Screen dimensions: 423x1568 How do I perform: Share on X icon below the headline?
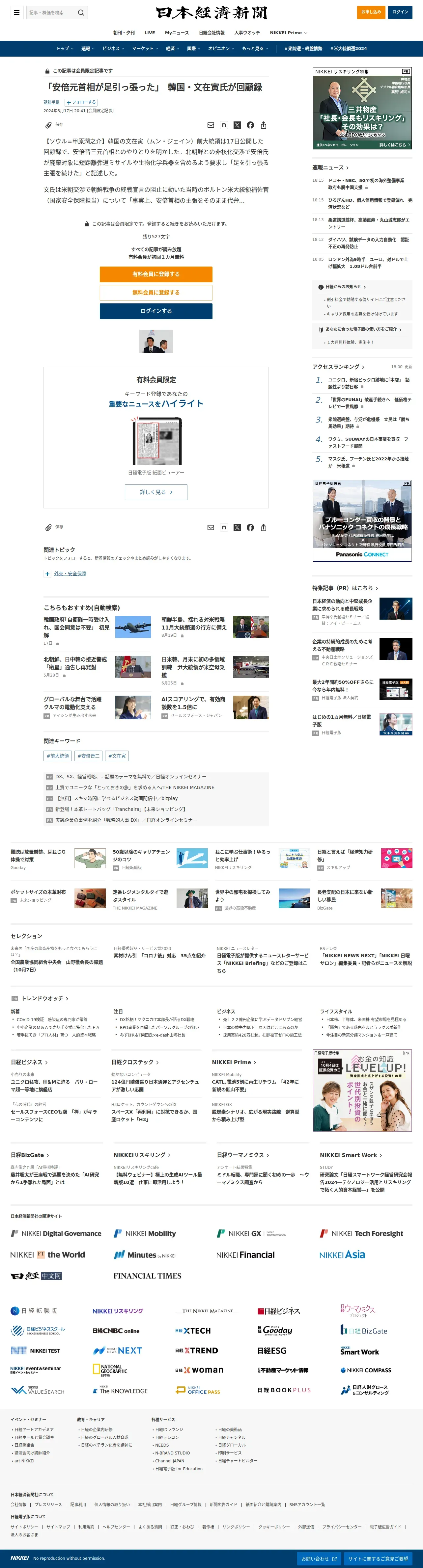tap(237, 125)
